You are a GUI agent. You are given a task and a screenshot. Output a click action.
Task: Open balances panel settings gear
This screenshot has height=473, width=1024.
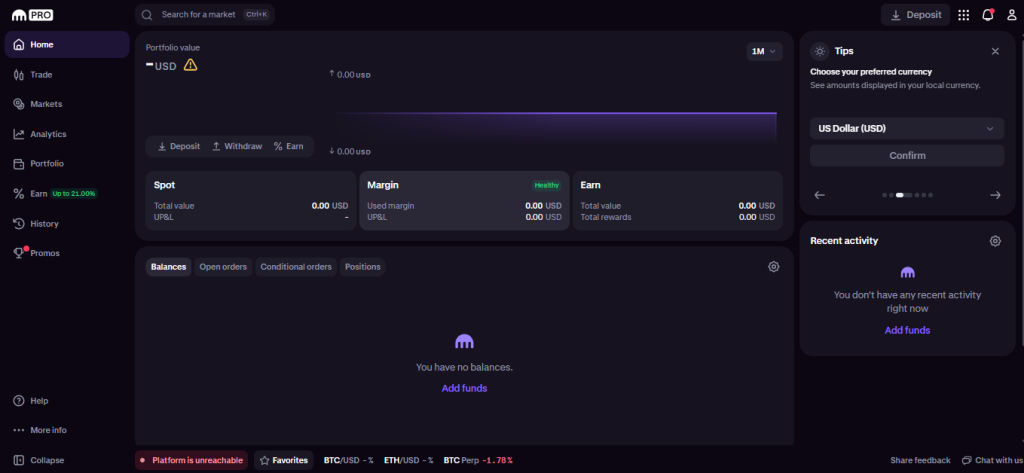(x=774, y=267)
